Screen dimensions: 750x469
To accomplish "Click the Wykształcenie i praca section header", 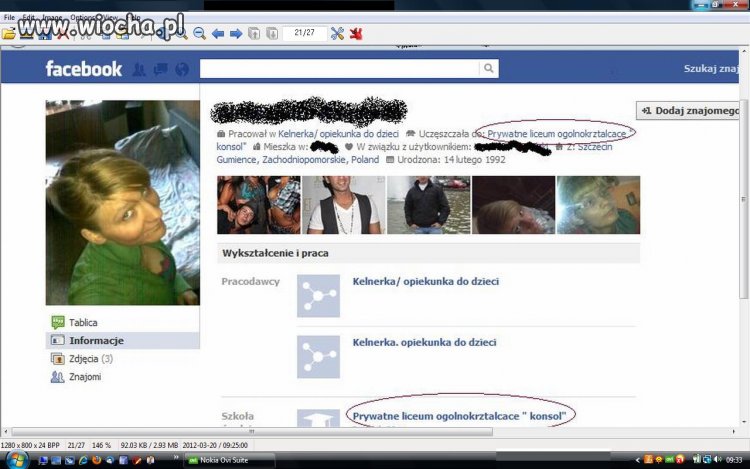I will tap(429, 253).
